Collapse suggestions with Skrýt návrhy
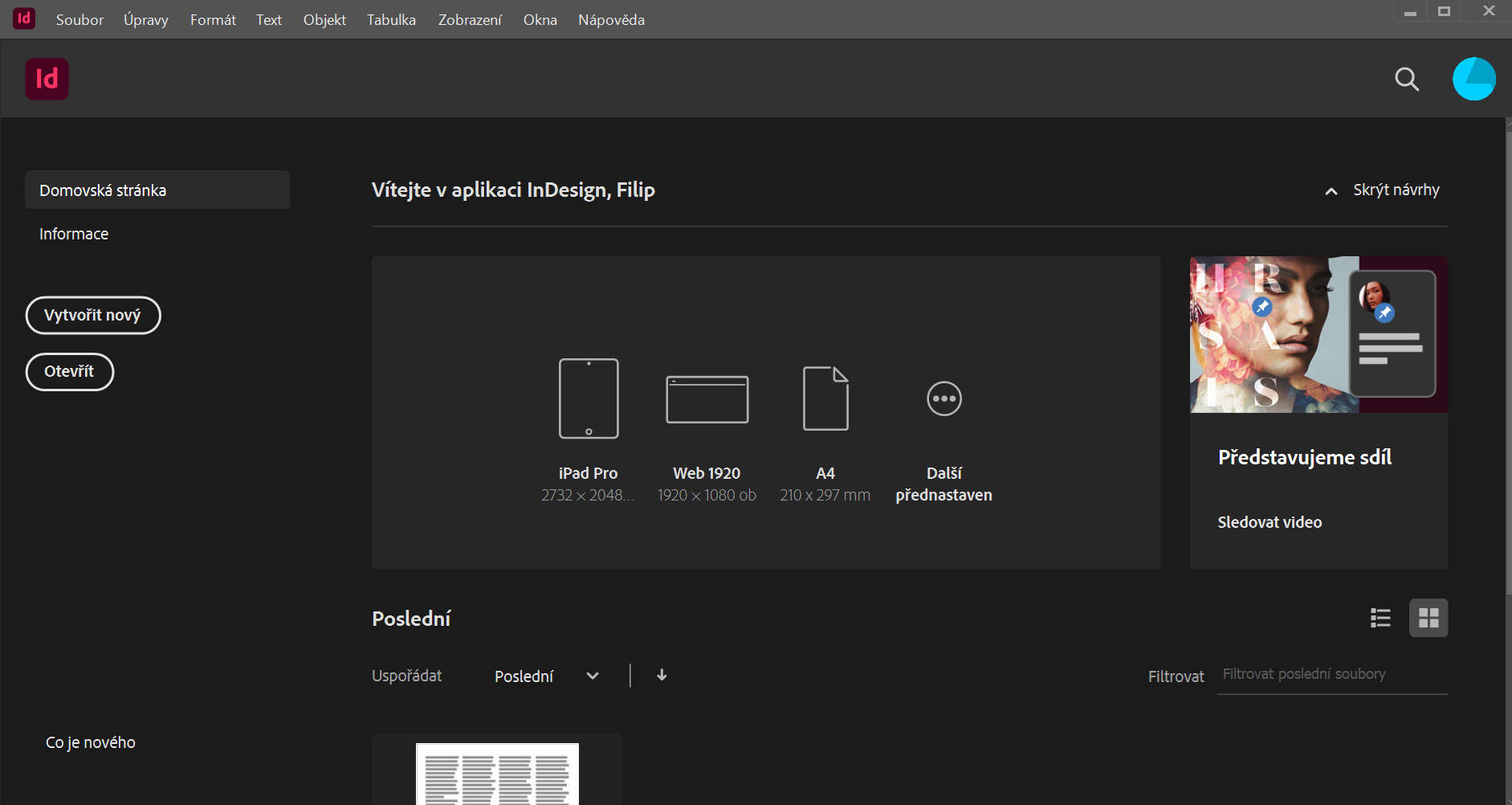Image resolution: width=1512 pixels, height=805 pixels. 1383,190
